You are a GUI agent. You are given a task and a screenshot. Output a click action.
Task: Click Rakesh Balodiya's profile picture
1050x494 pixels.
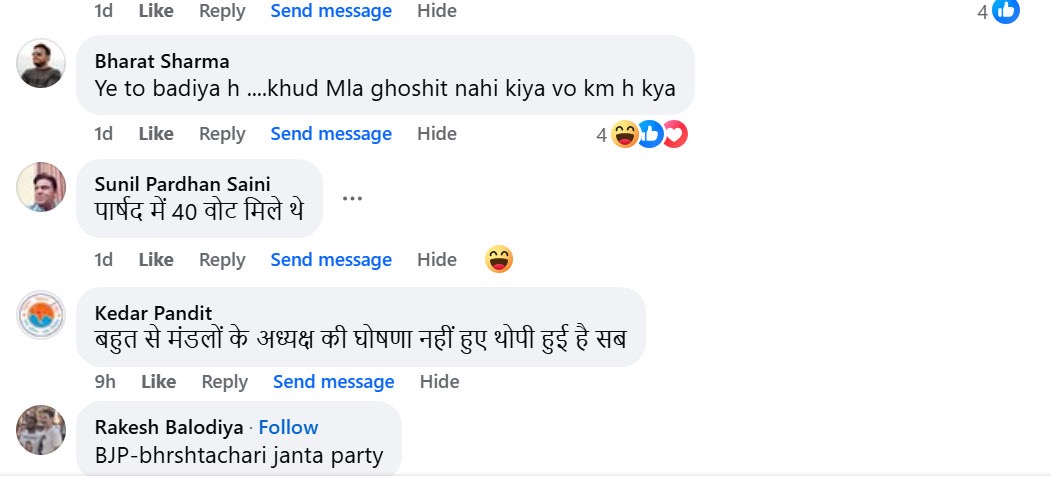(42, 430)
